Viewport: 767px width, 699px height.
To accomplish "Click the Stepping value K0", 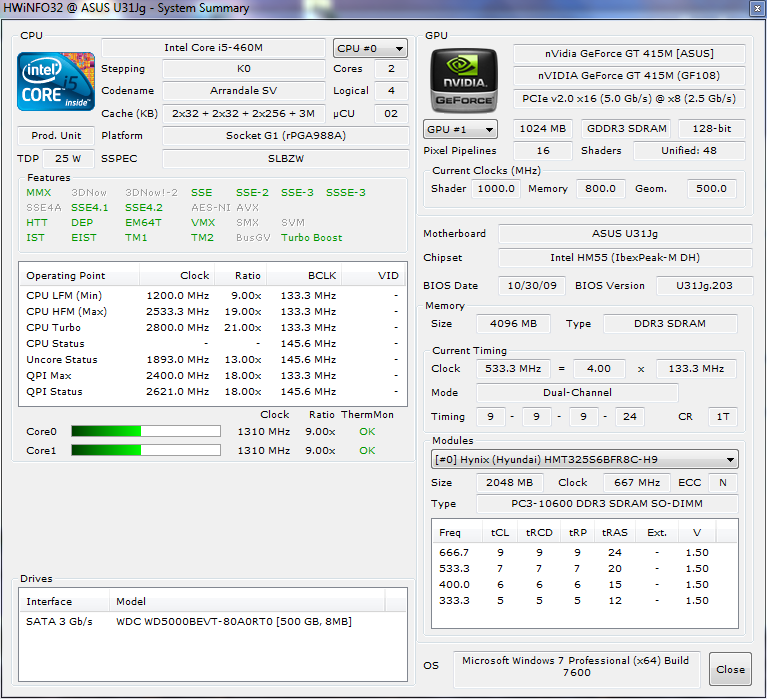I will [x=244, y=68].
